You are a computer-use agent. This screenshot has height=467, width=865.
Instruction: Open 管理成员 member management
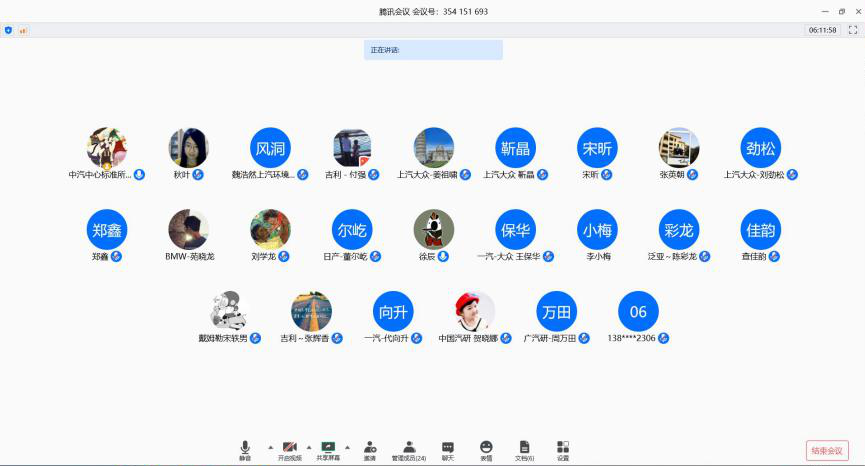(x=408, y=447)
